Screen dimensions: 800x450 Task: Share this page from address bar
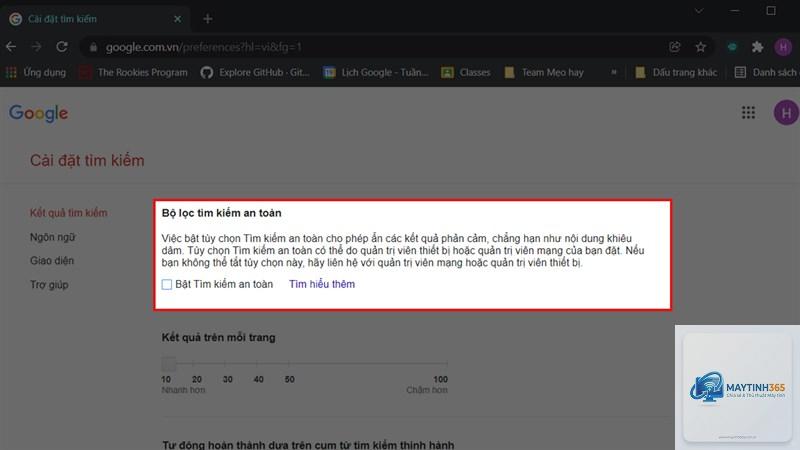click(x=675, y=47)
